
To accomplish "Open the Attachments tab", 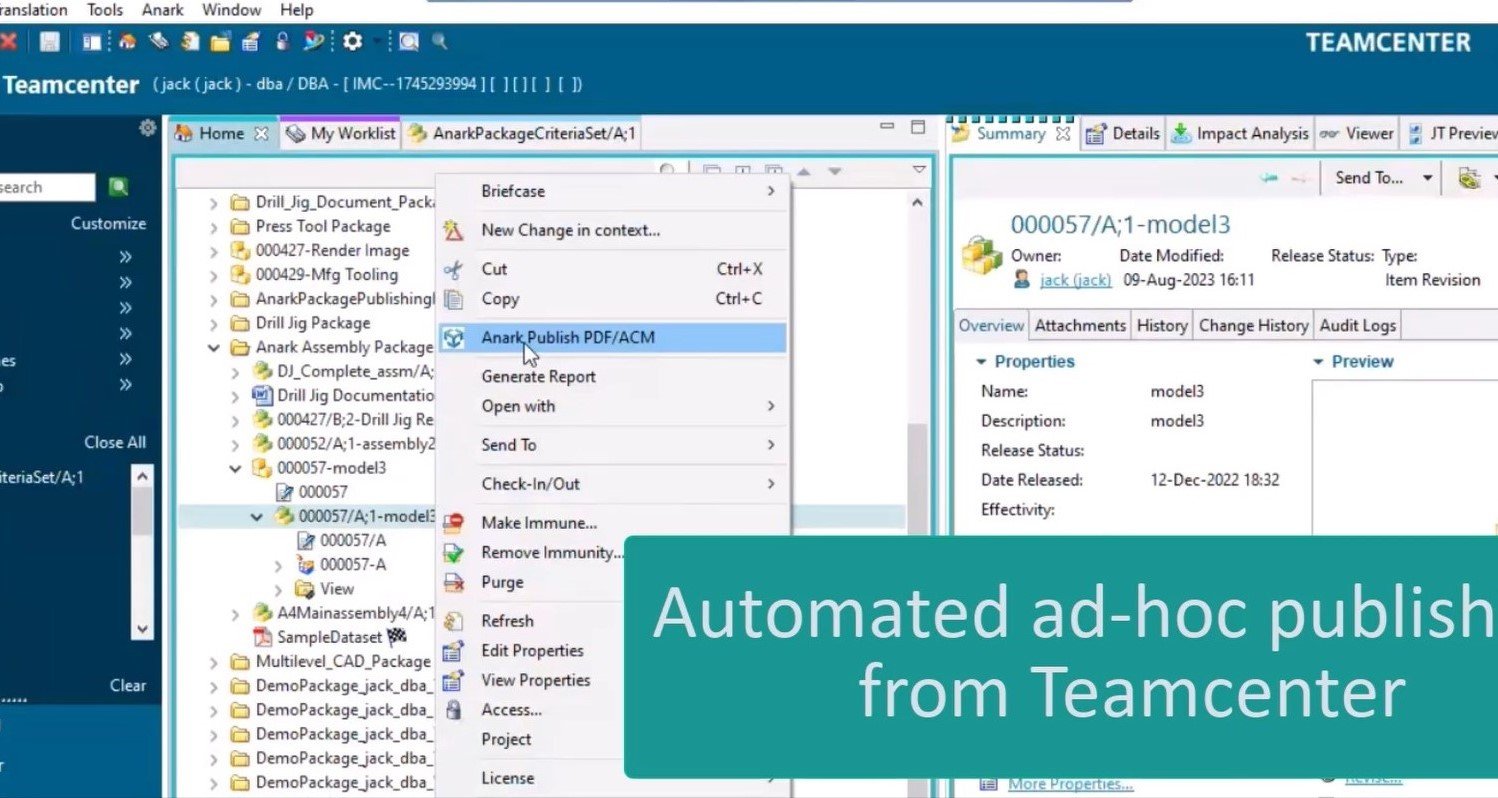I will [1080, 326].
